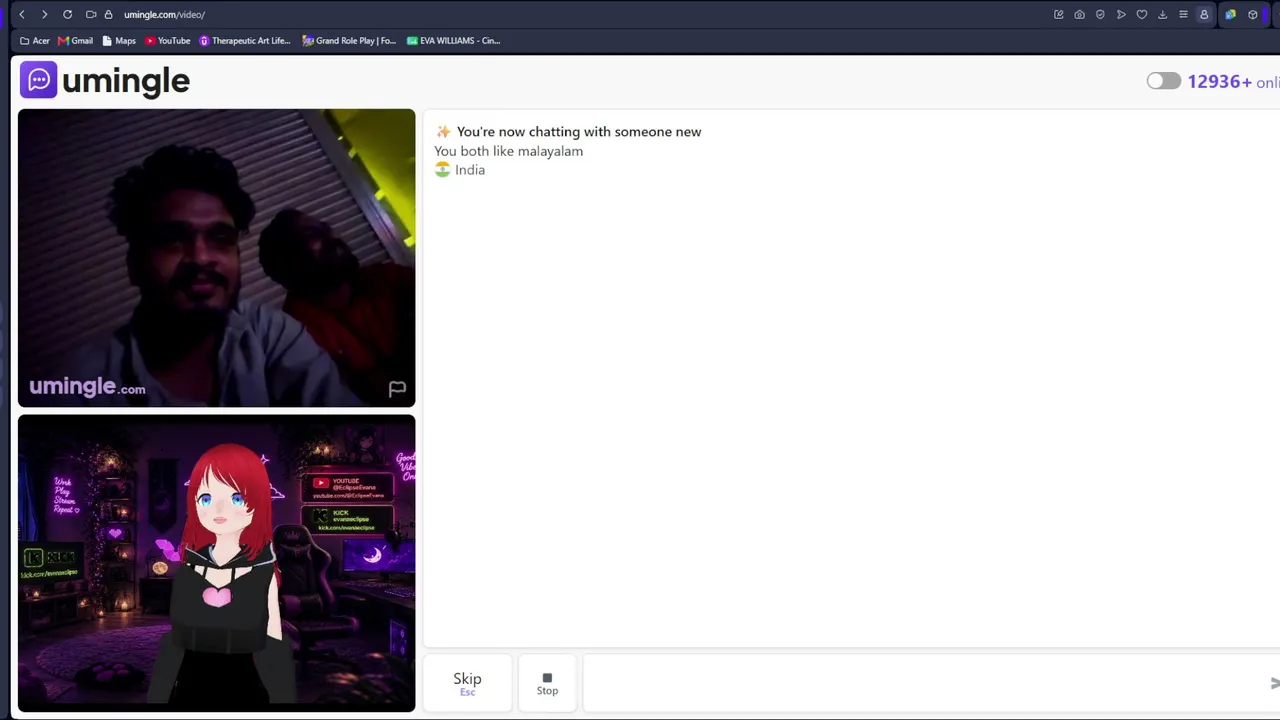The height and width of the screenshot is (720, 1280).
Task: Report stranger using the flag icon
Action: (397, 389)
